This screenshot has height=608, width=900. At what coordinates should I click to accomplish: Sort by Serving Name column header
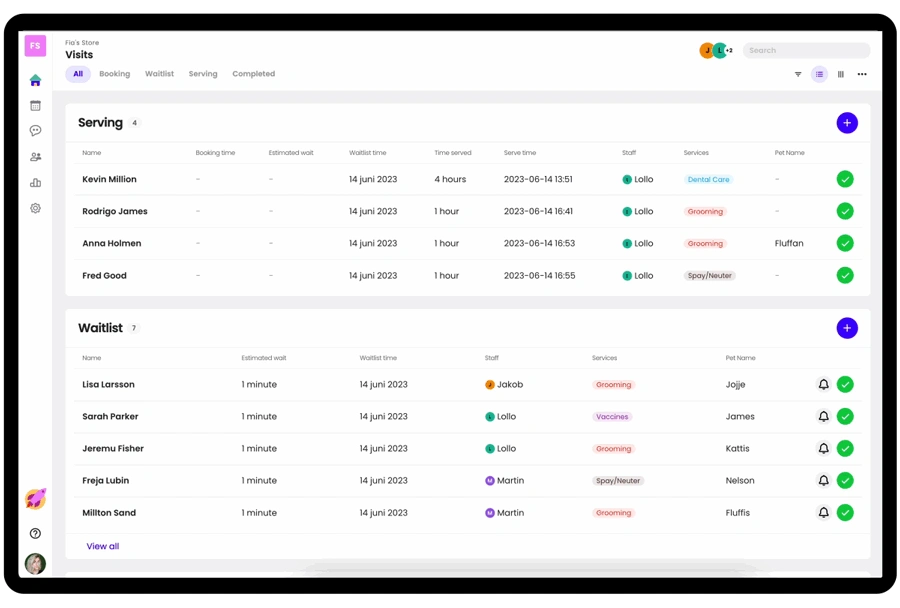pyautogui.click(x=91, y=153)
